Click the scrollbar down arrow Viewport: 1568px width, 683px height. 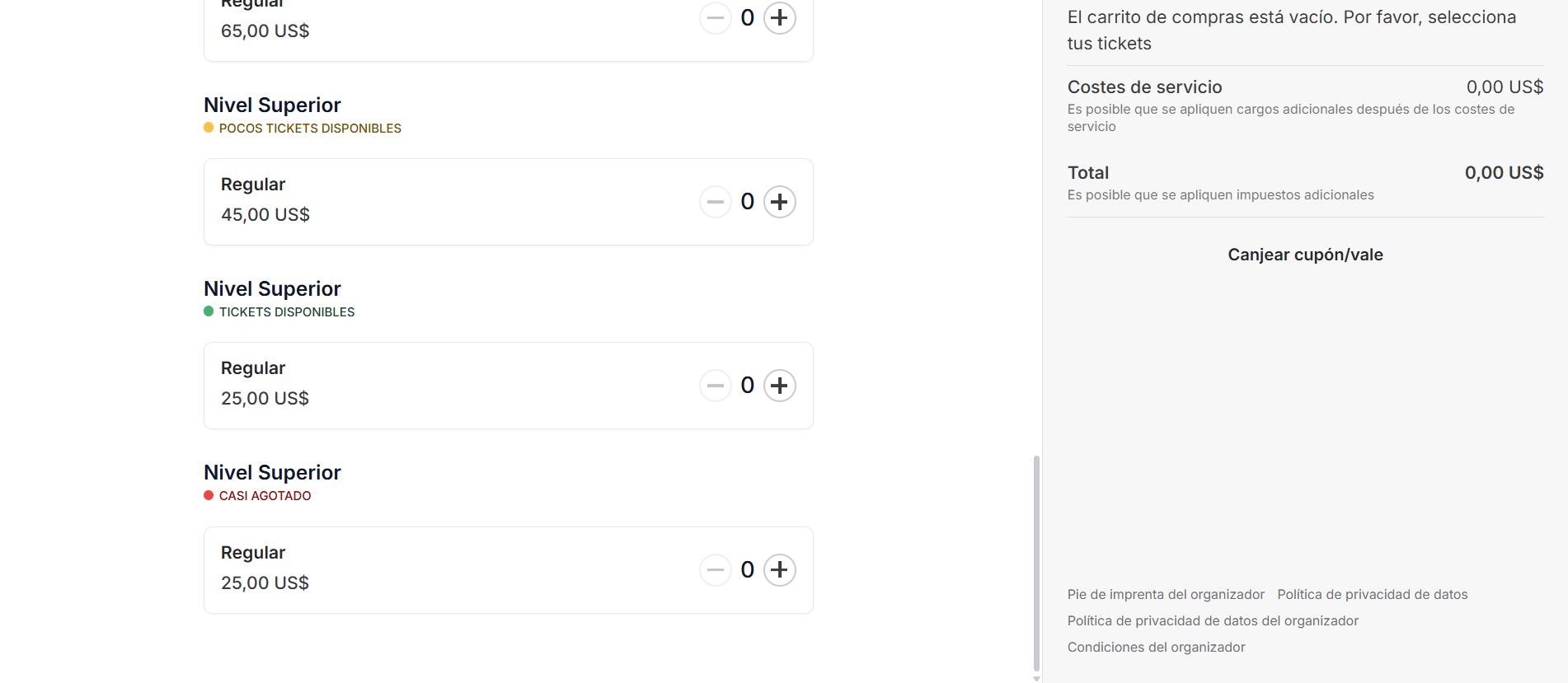[x=1036, y=678]
